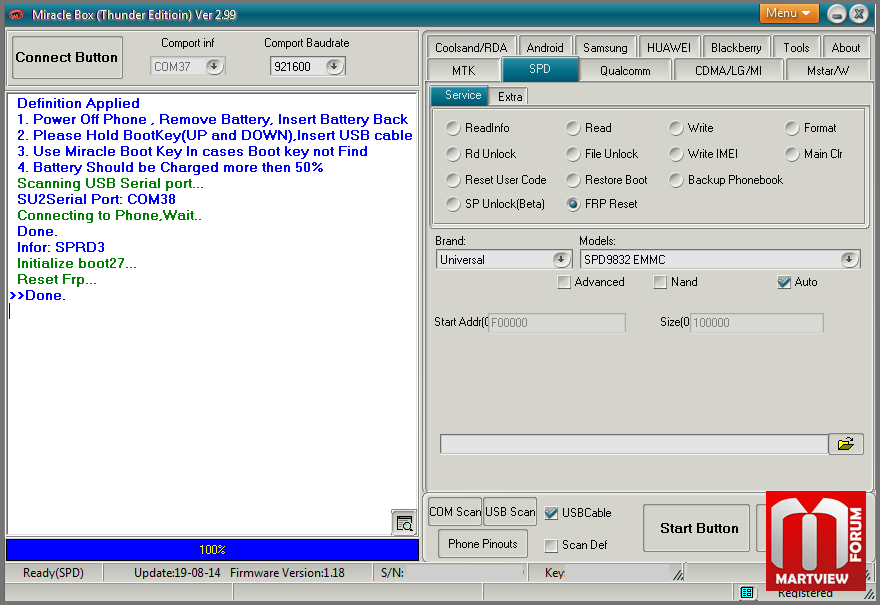The image size is (880, 605).
Task: Open the orange Menu button
Action: coord(789,13)
